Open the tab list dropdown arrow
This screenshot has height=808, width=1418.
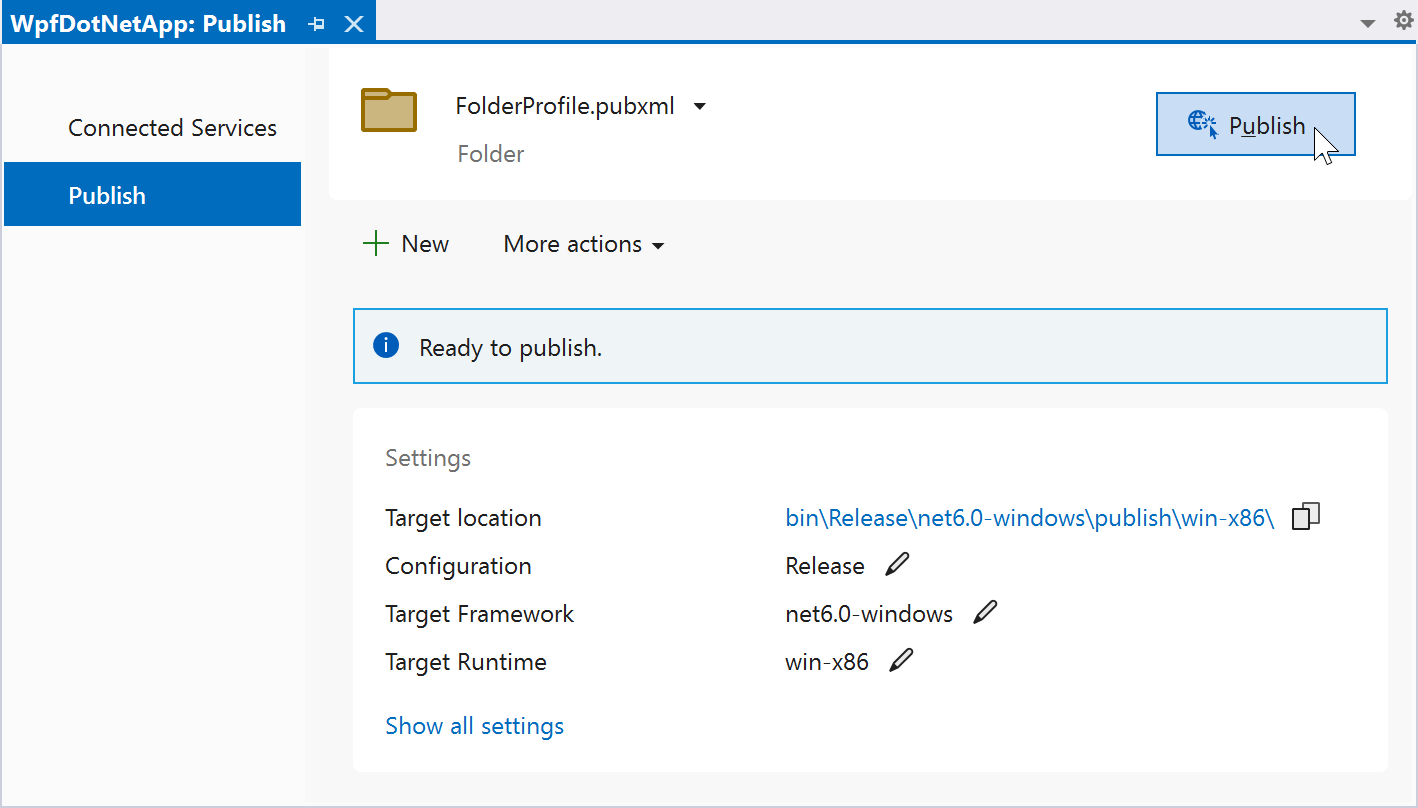(1368, 23)
